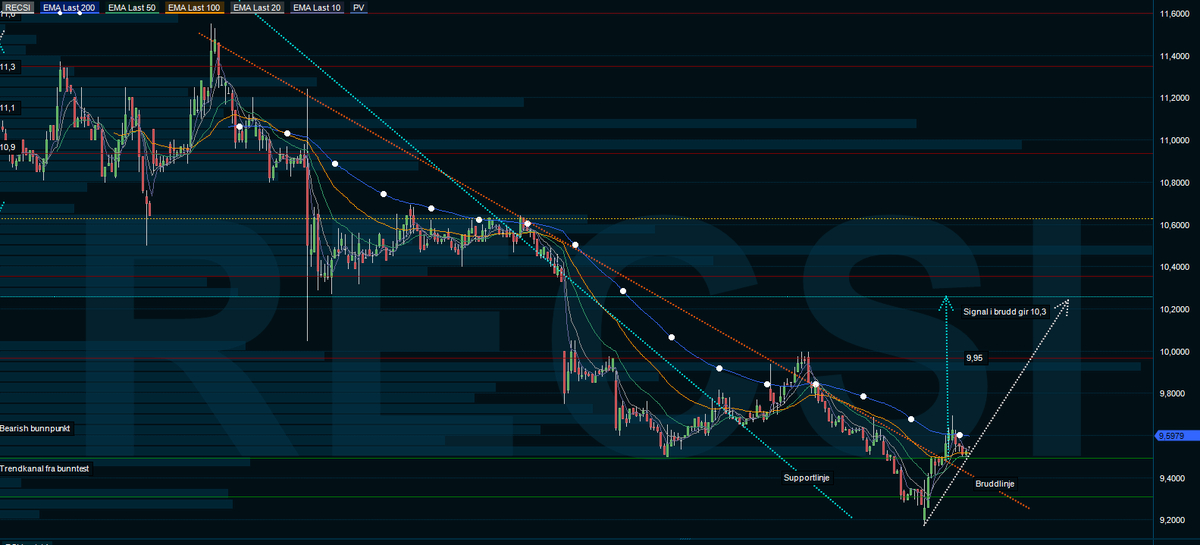
Task: Select the Bruddlinje text label
Action: click(995, 484)
